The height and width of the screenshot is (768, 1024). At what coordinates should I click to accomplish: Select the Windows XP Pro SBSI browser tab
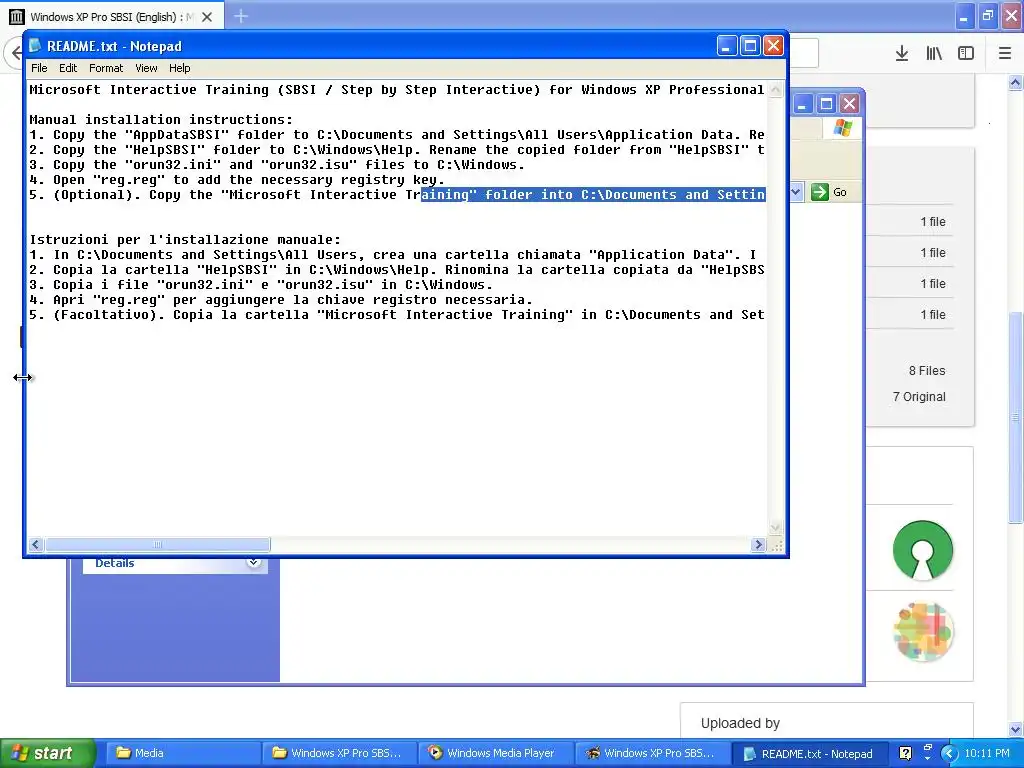pos(112,16)
